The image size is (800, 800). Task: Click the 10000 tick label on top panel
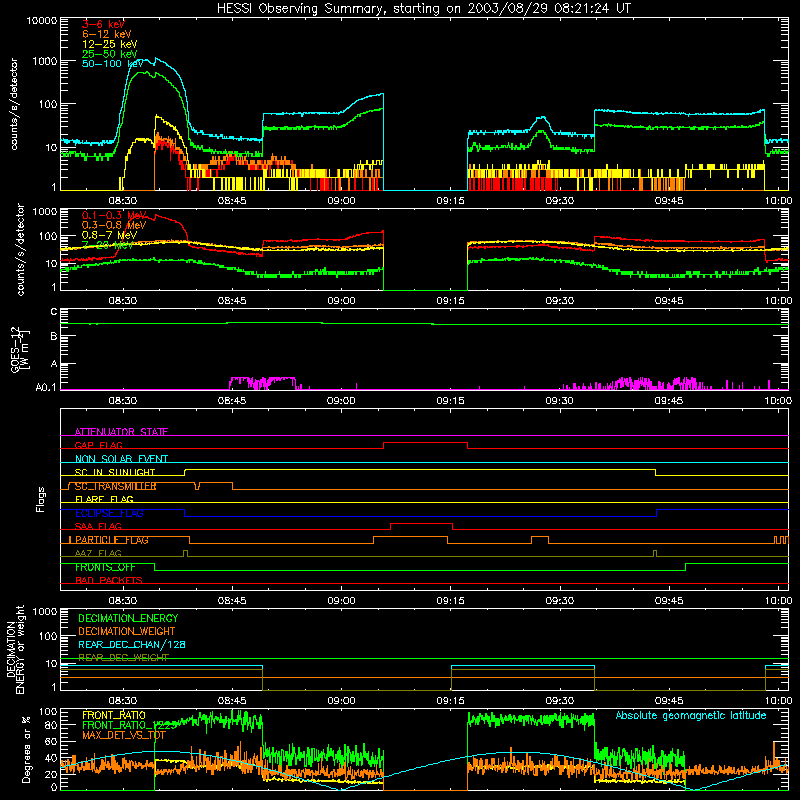[x=42, y=21]
